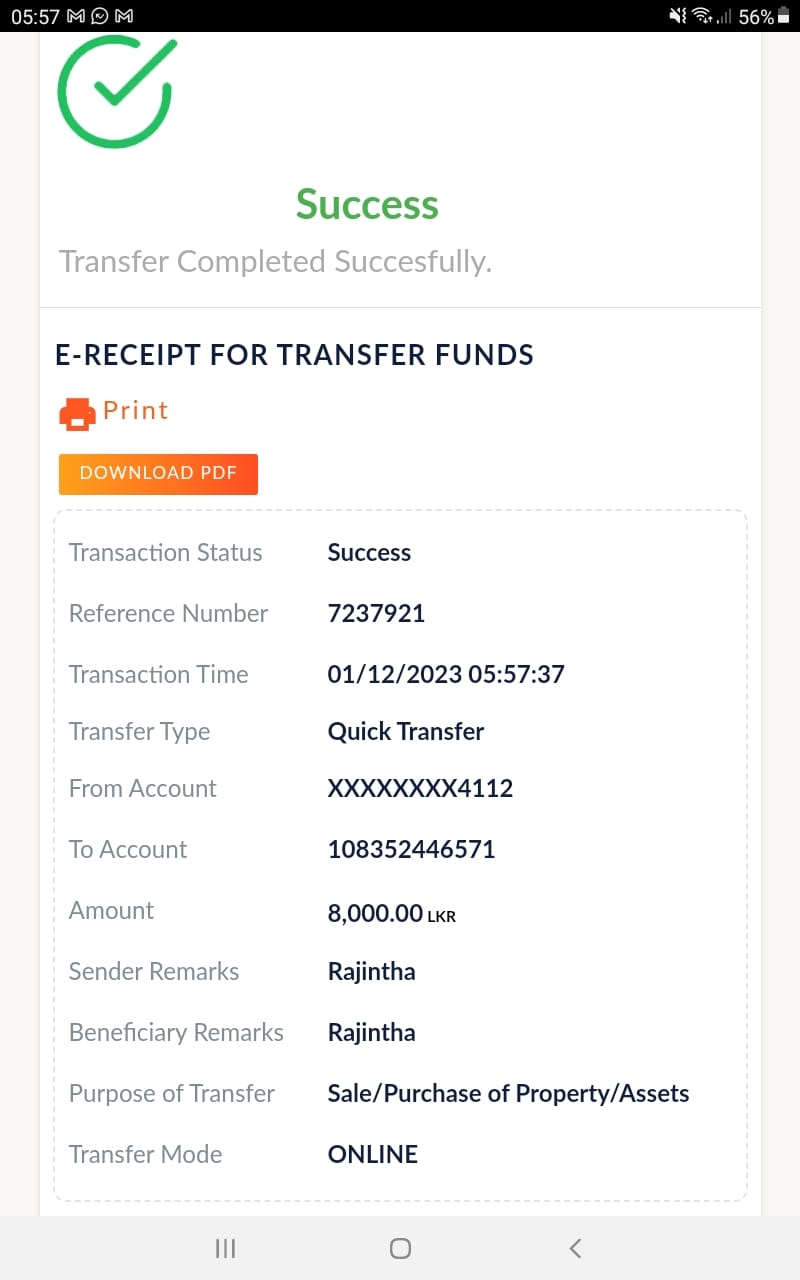Click the From Account XXXXXXXX4112 value
The width and height of the screenshot is (800, 1280).
point(420,789)
